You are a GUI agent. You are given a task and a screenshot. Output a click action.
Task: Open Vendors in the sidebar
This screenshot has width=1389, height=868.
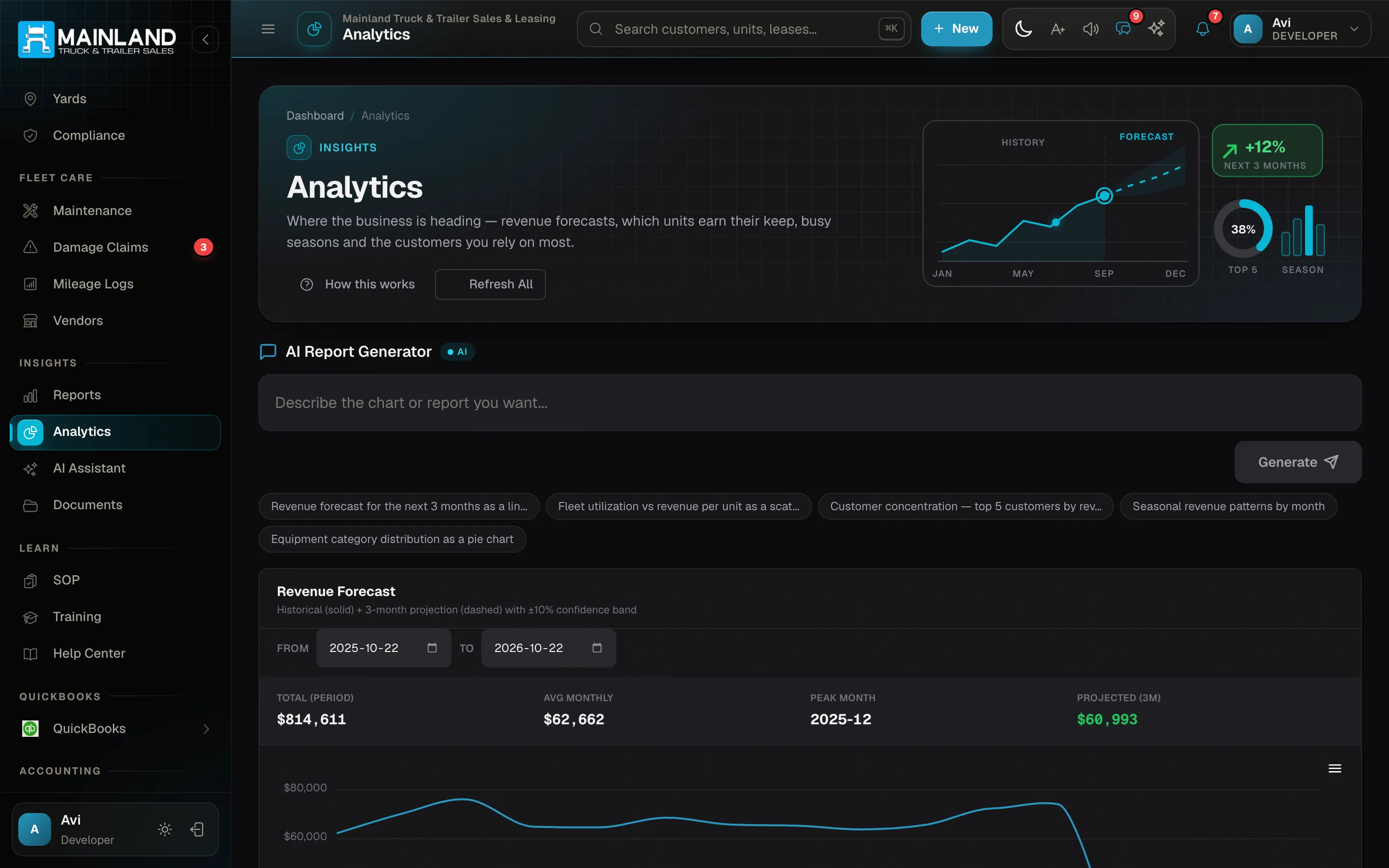coord(115,321)
